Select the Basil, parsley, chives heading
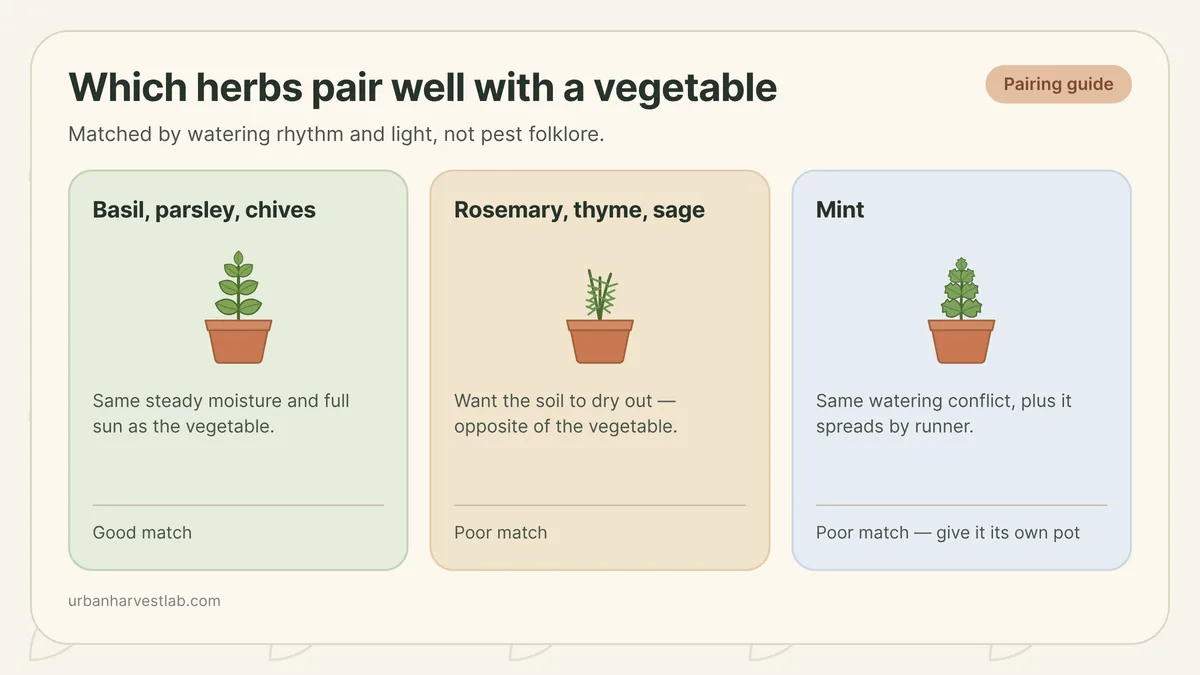Viewport: 1200px width, 675px height. [x=204, y=210]
